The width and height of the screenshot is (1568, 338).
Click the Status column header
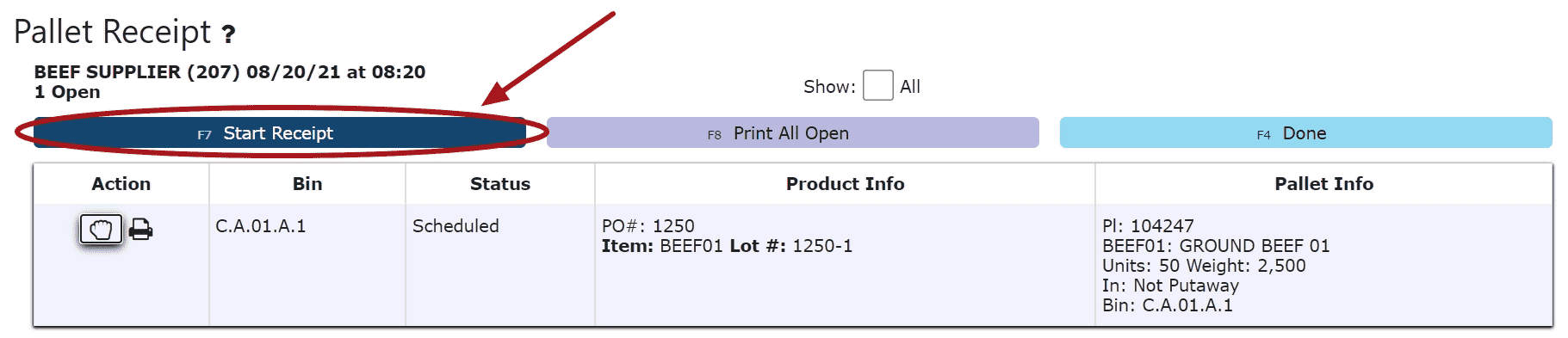click(500, 184)
